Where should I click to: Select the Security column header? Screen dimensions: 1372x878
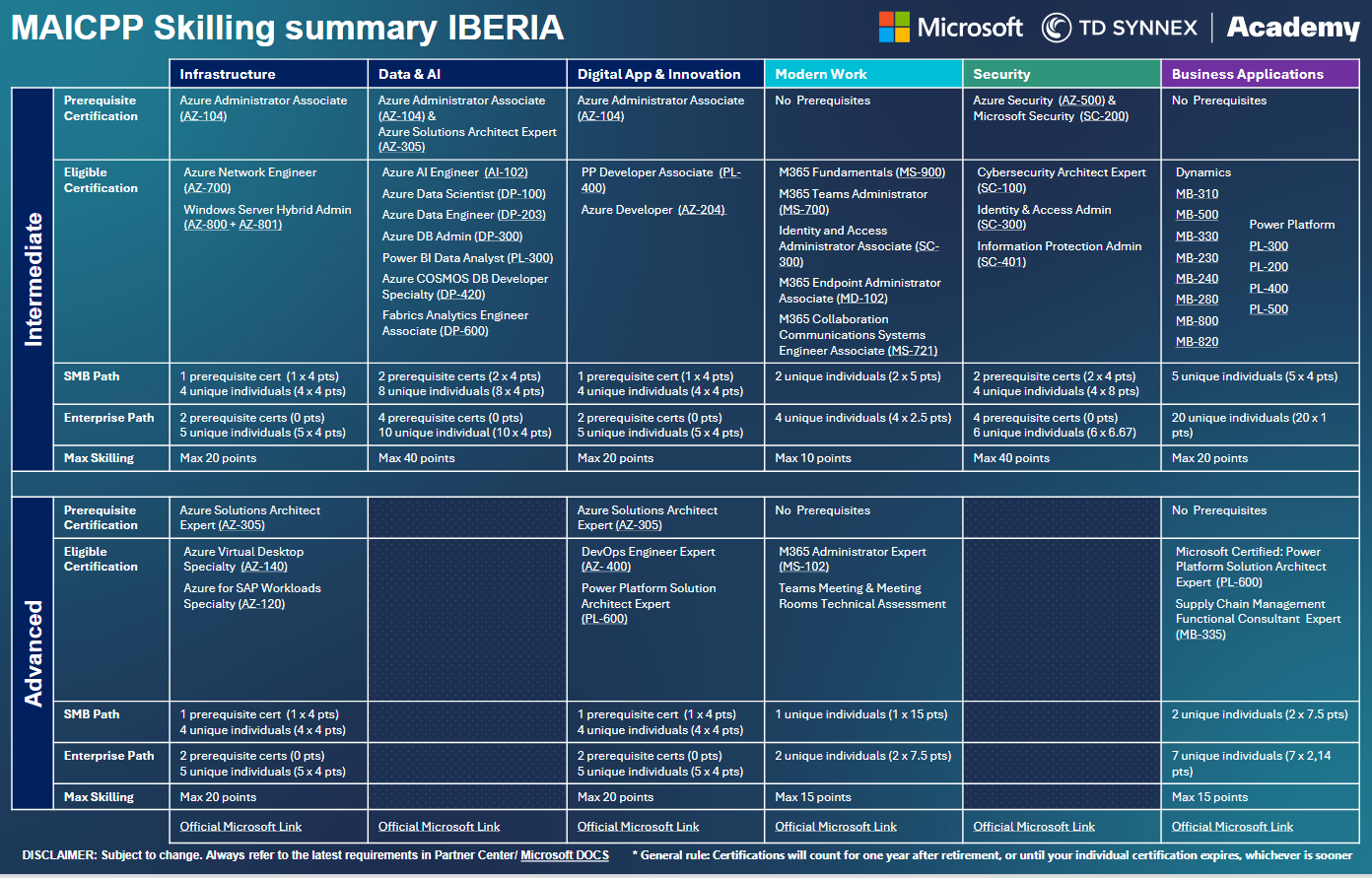click(1062, 74)
